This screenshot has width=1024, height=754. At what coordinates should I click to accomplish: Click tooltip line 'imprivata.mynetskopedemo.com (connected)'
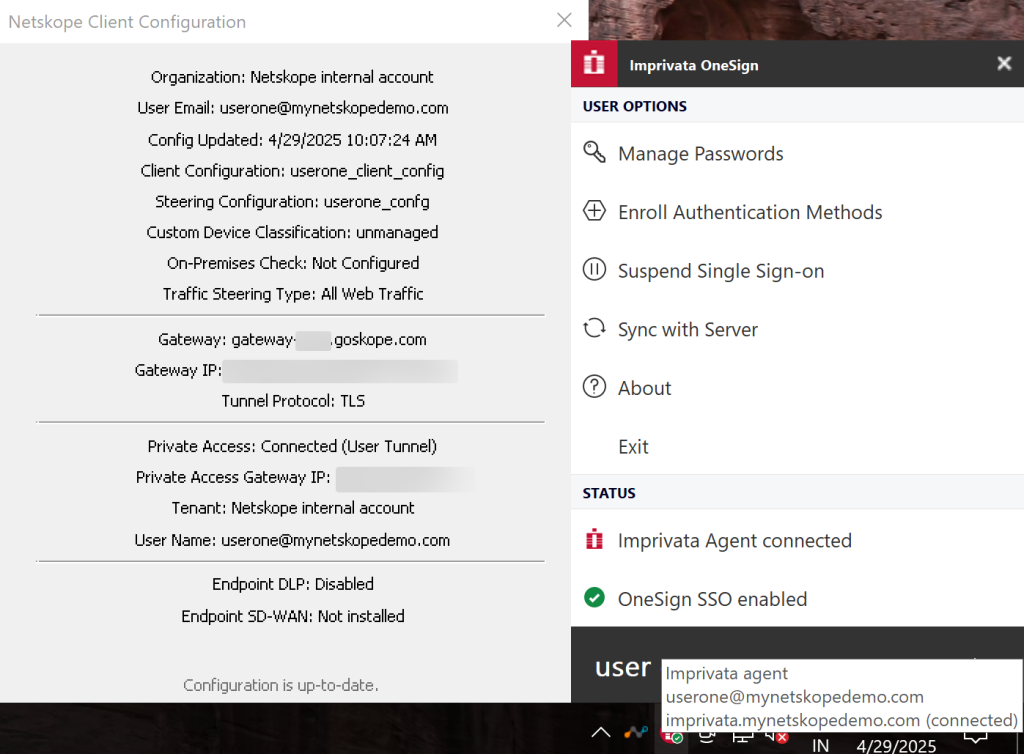(841, 719)
